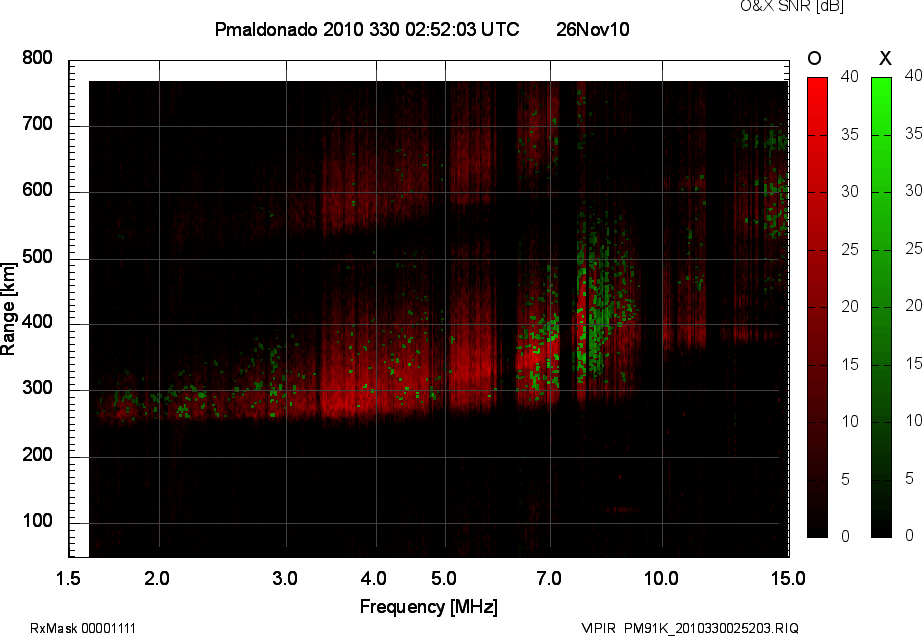Click the 5.0 frequency tick label
Image resolution: width=922 pixels, height=636 pixels.
pyautogui.click(x=443, y=578)
